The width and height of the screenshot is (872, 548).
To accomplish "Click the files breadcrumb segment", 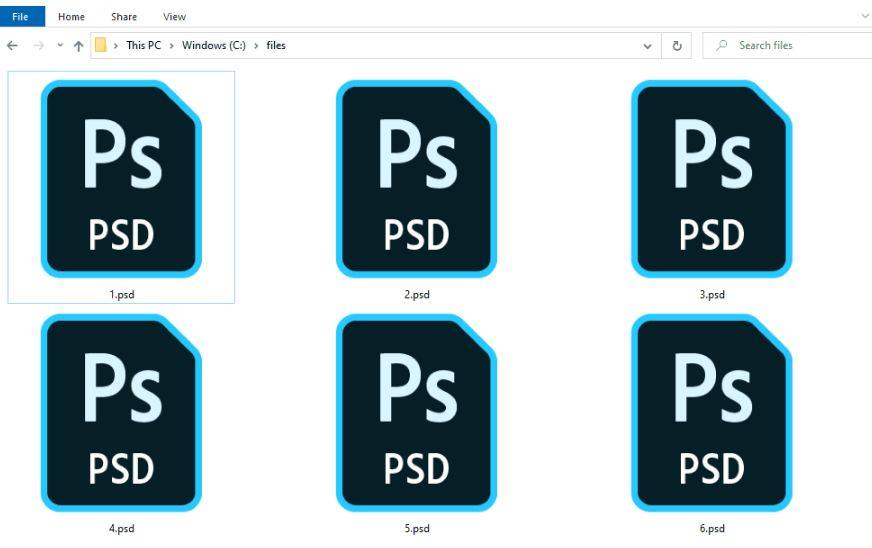I will pyautogui.click(x=276, y=46).
